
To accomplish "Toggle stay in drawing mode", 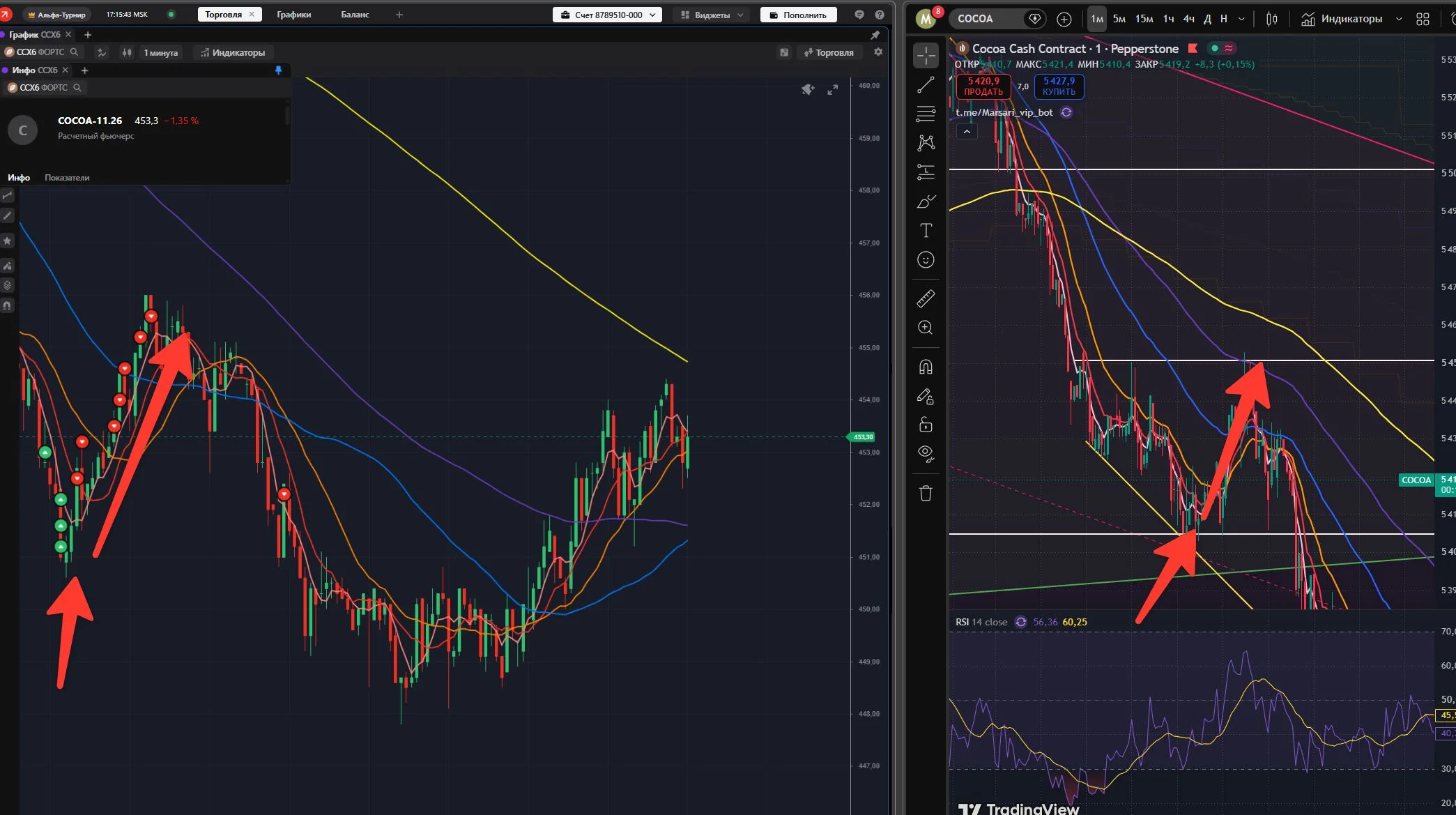I will 926,397.
